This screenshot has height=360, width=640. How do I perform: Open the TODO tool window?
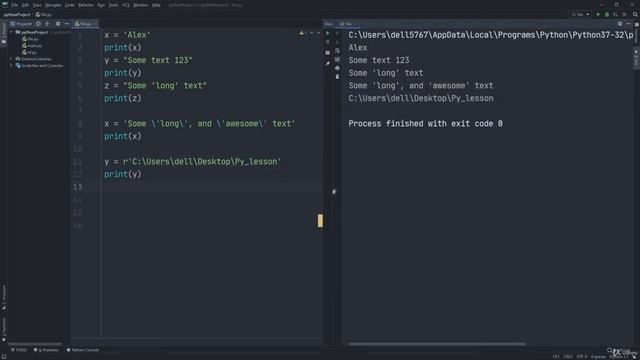coord(19,350)
